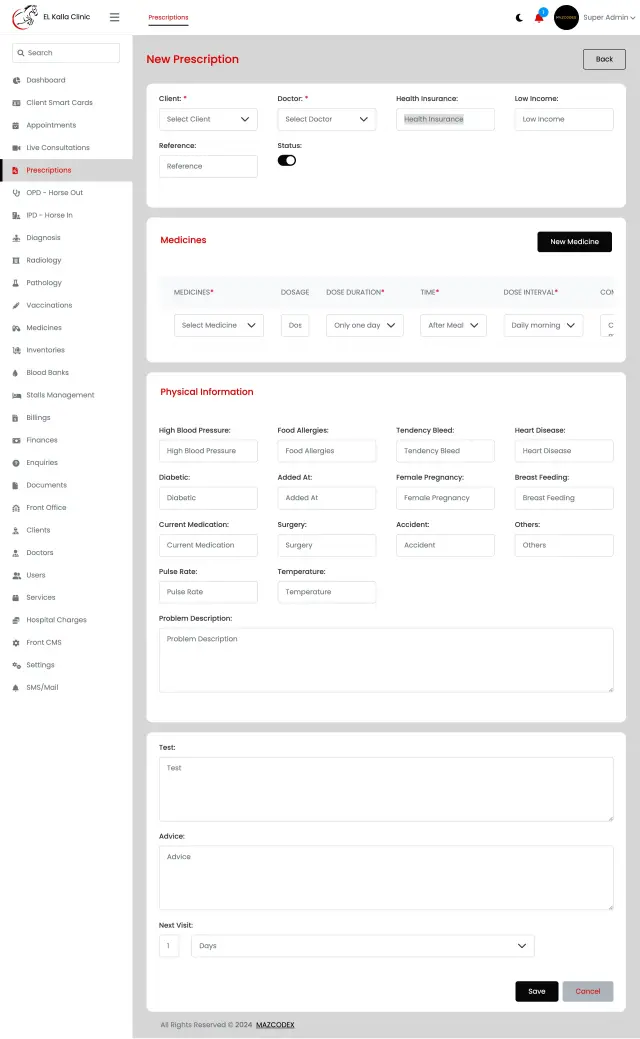Toggle the hamburger sidebar menu icon
This screenshot has width=640, height=1039.
[x=115, y=17]
